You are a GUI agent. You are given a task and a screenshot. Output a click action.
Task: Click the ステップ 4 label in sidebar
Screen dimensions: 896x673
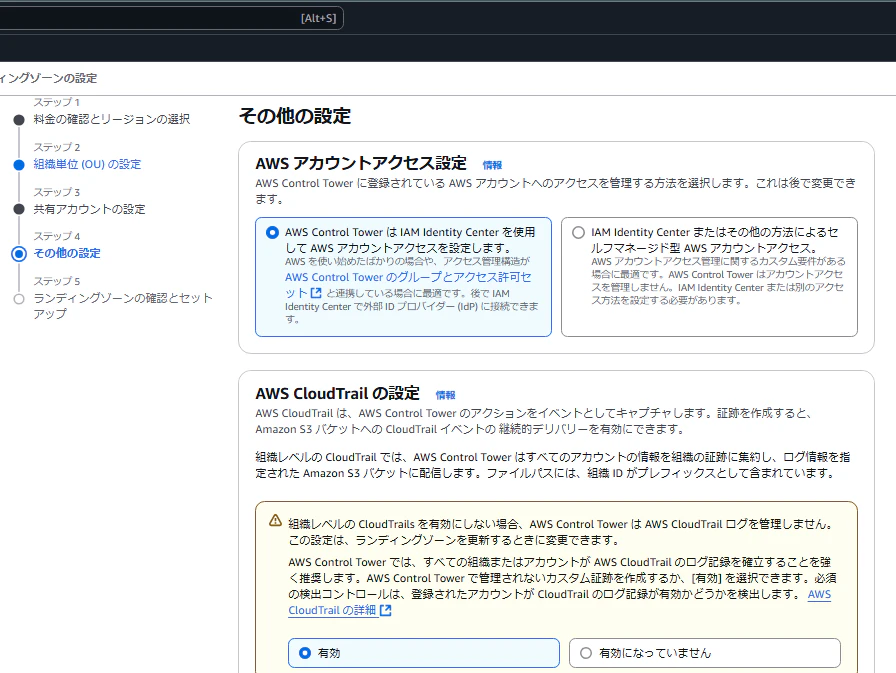[57, 236]
